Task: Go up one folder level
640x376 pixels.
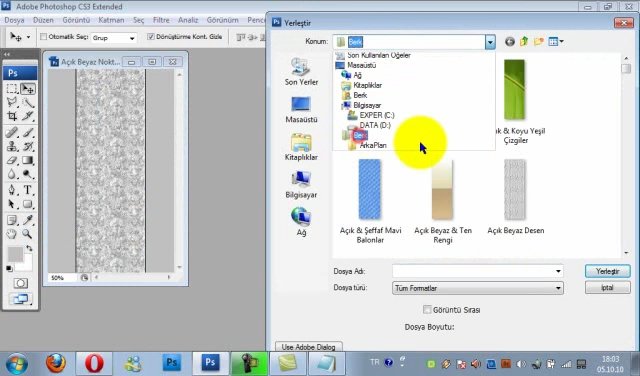Action: pos(524,42)
